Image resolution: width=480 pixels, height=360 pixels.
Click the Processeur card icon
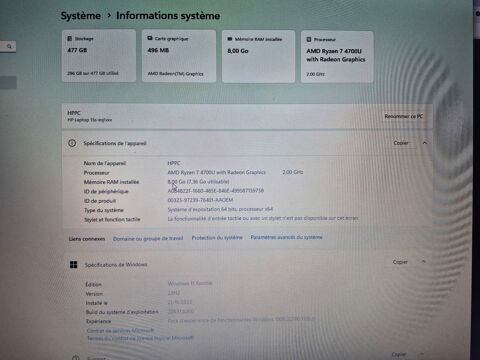[x=309, y=39]
